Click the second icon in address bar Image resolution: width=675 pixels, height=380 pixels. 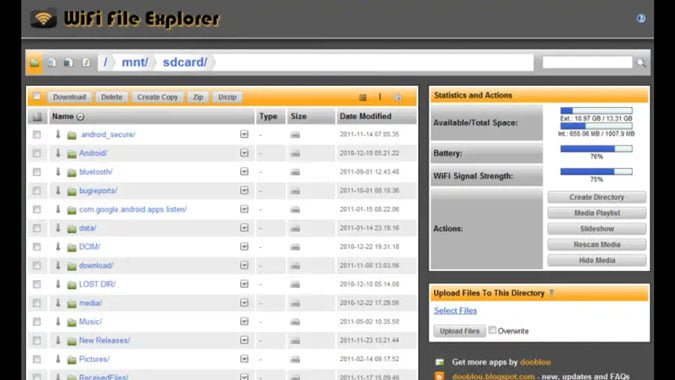click(52, 63)
